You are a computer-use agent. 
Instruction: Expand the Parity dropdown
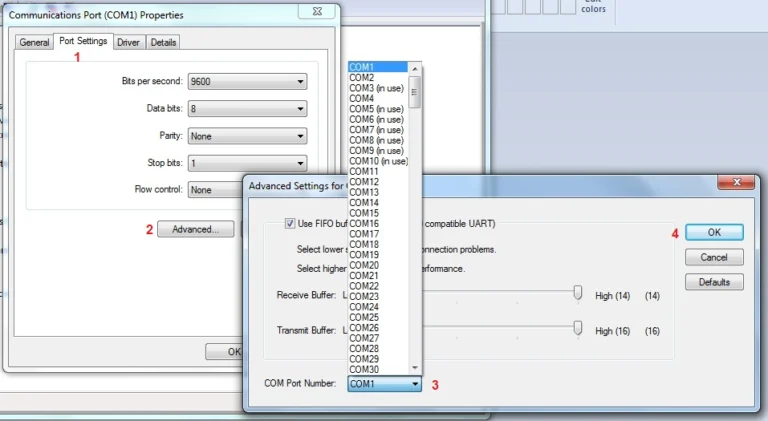tap(247, 136)
